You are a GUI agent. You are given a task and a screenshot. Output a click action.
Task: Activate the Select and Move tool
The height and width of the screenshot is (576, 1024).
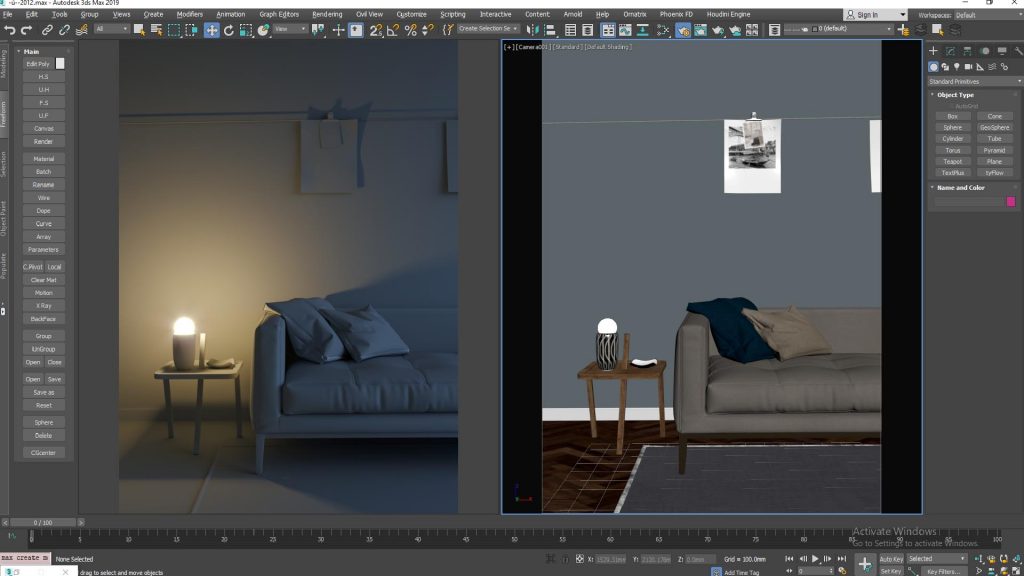click(212, 30)
